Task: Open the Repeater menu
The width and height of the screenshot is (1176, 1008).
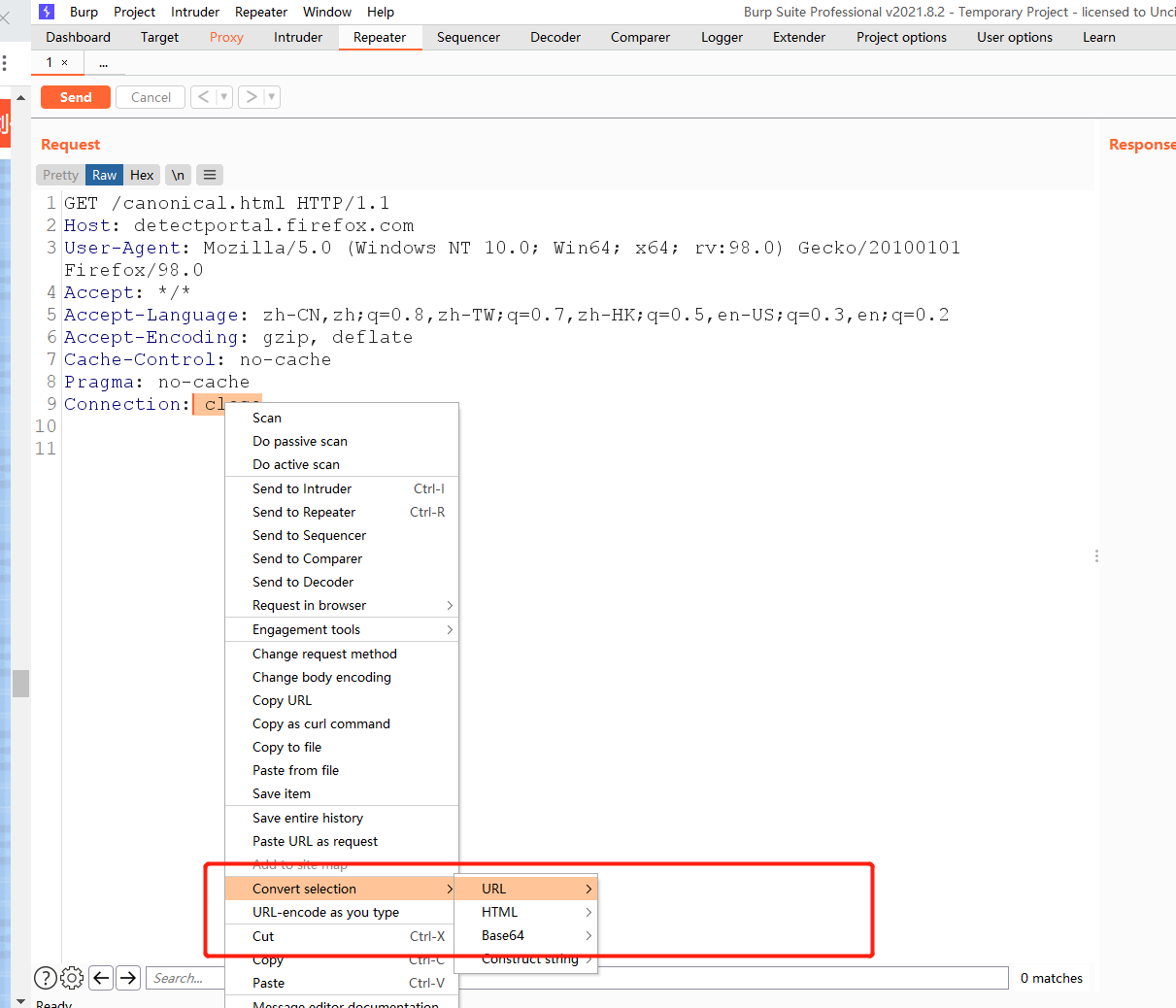Action: (x=261, y=12)
